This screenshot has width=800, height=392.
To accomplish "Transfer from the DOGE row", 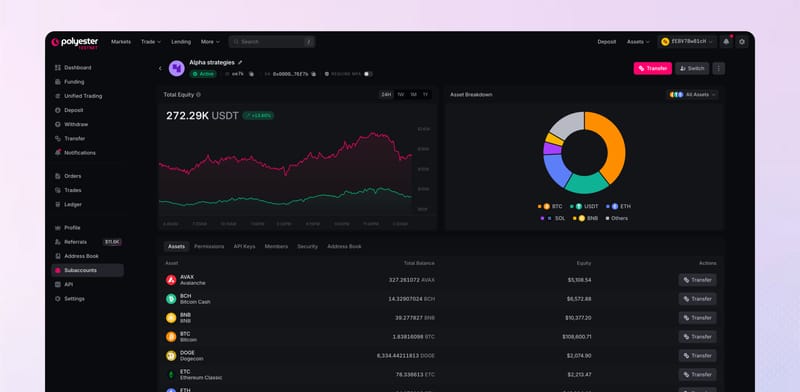I will tap(697, 356).
